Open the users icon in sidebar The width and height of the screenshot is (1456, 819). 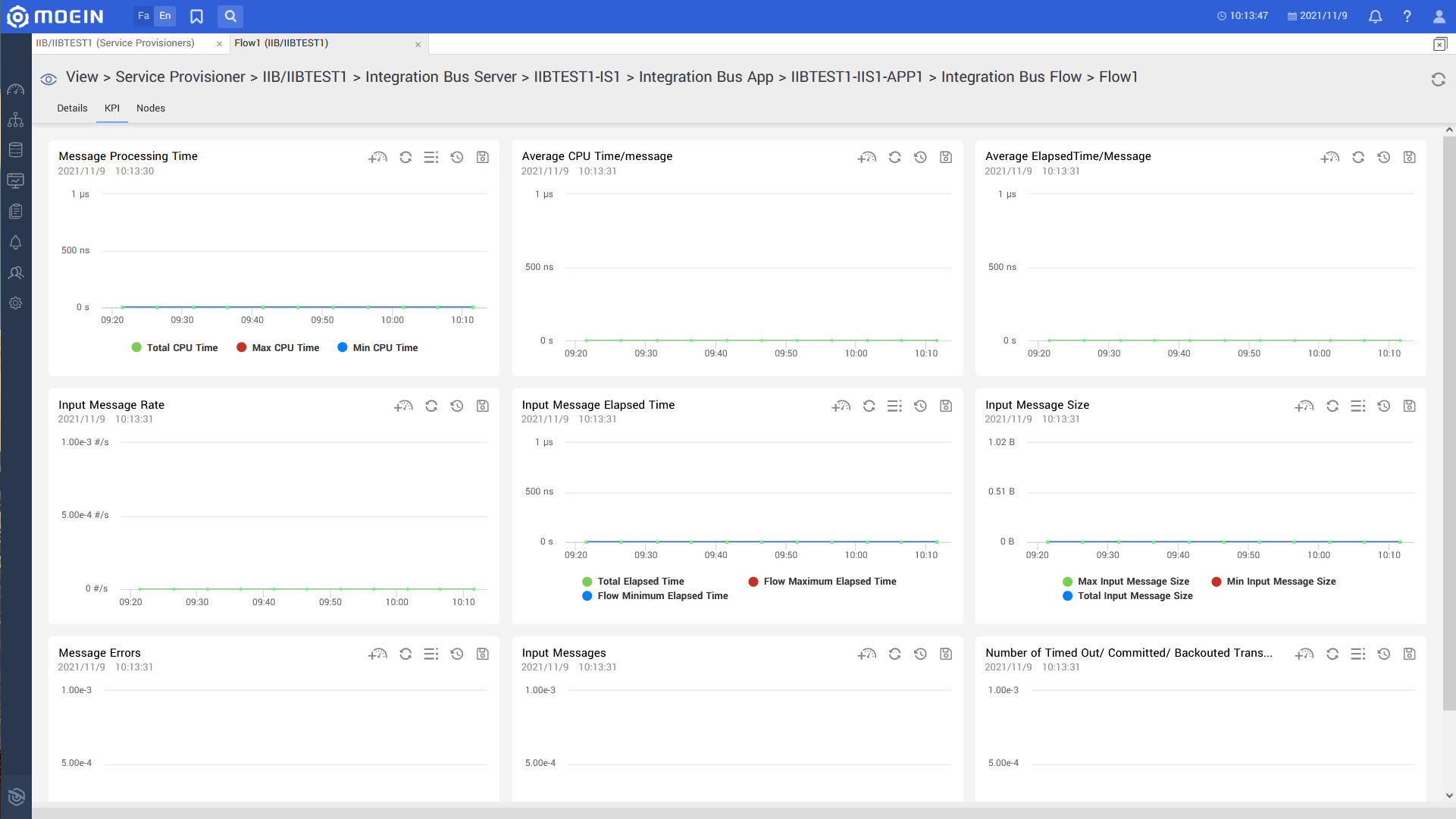pos(15,272)
